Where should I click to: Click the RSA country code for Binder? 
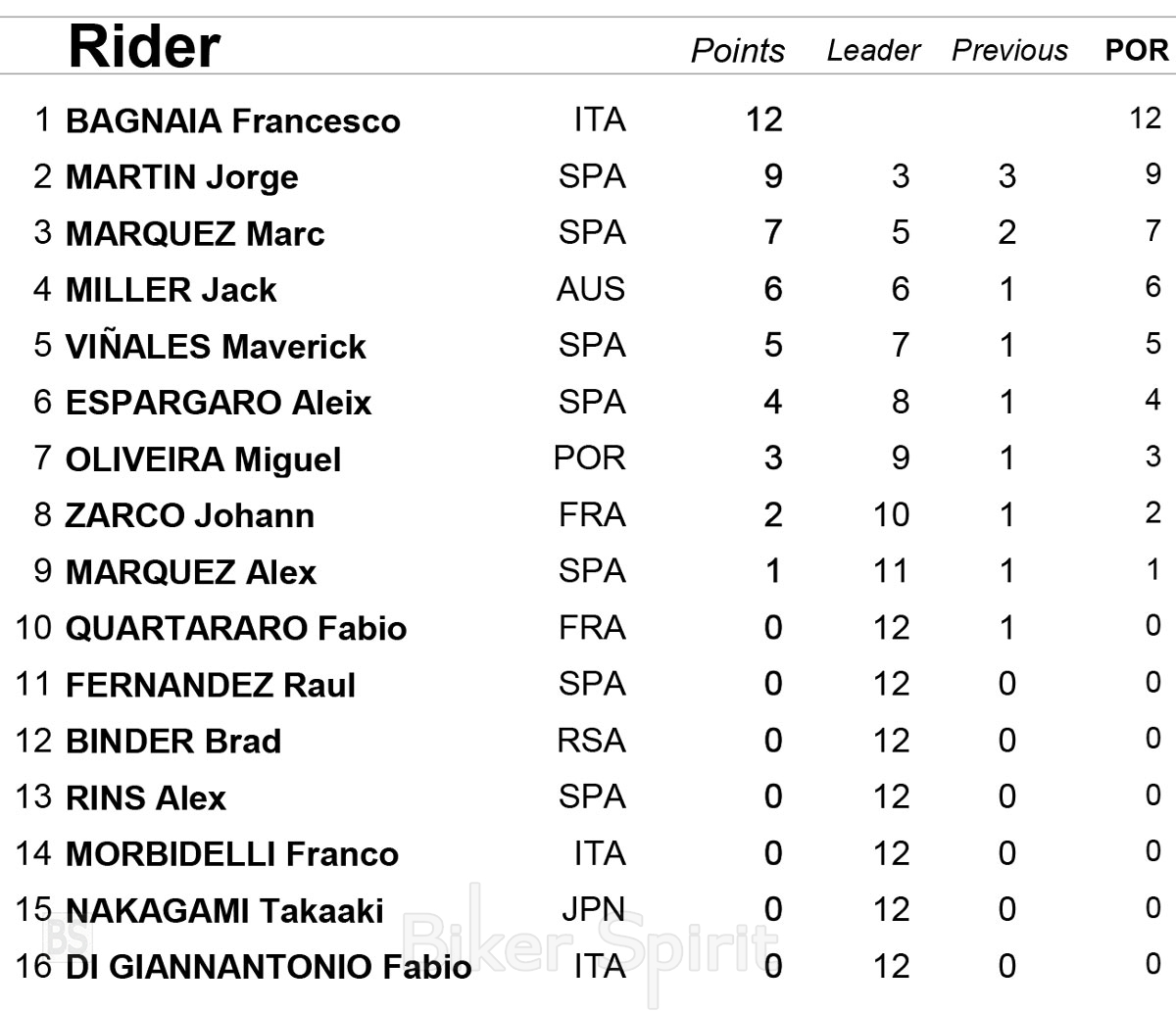[591, 741]
